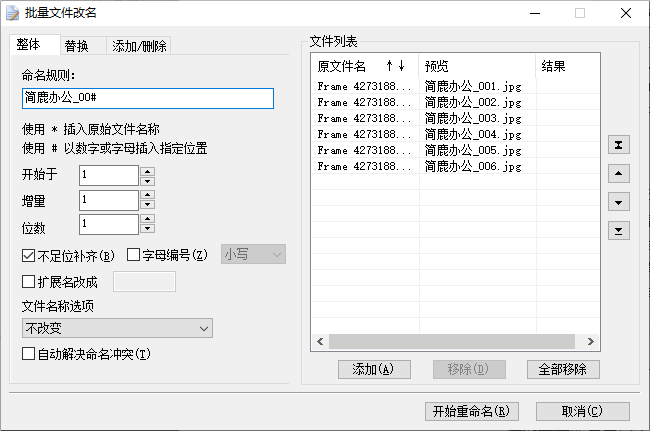Decrease the 增量 value with down arrow
This screenshot has height=431, width=650.
pos(148,204)
